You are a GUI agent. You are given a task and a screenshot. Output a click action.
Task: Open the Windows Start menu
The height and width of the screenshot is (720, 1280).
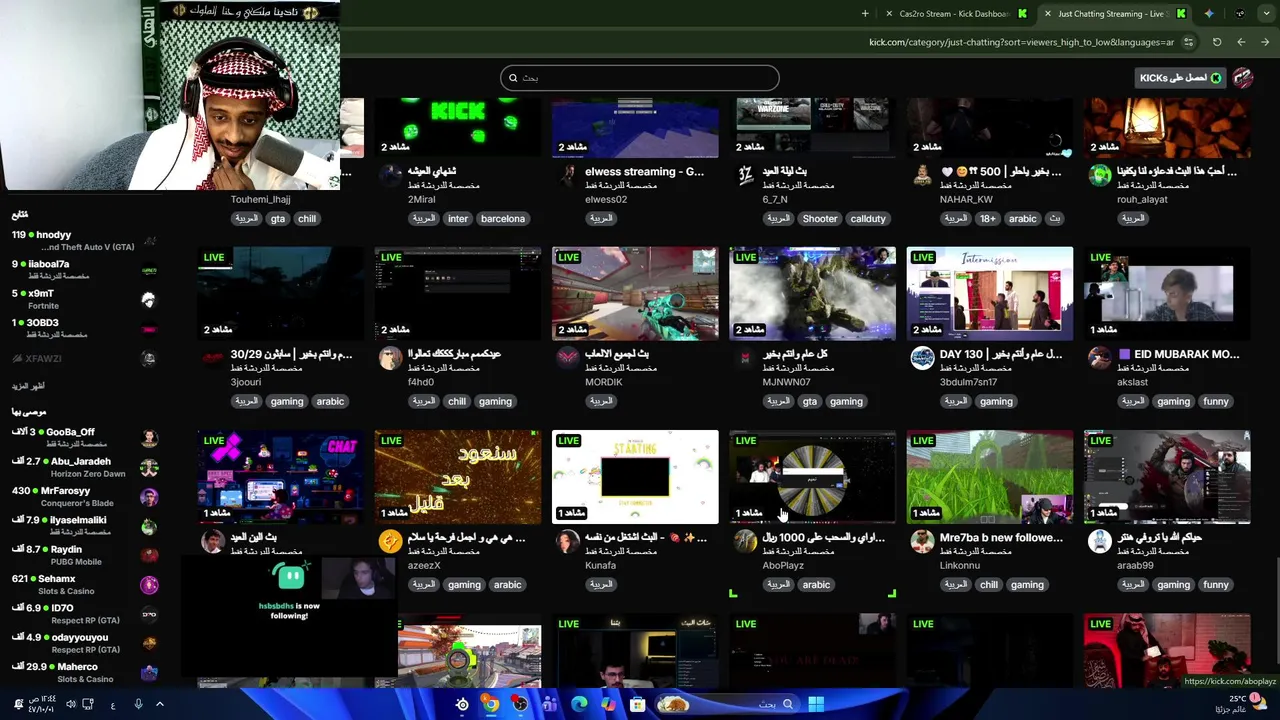tap(816, 705)
